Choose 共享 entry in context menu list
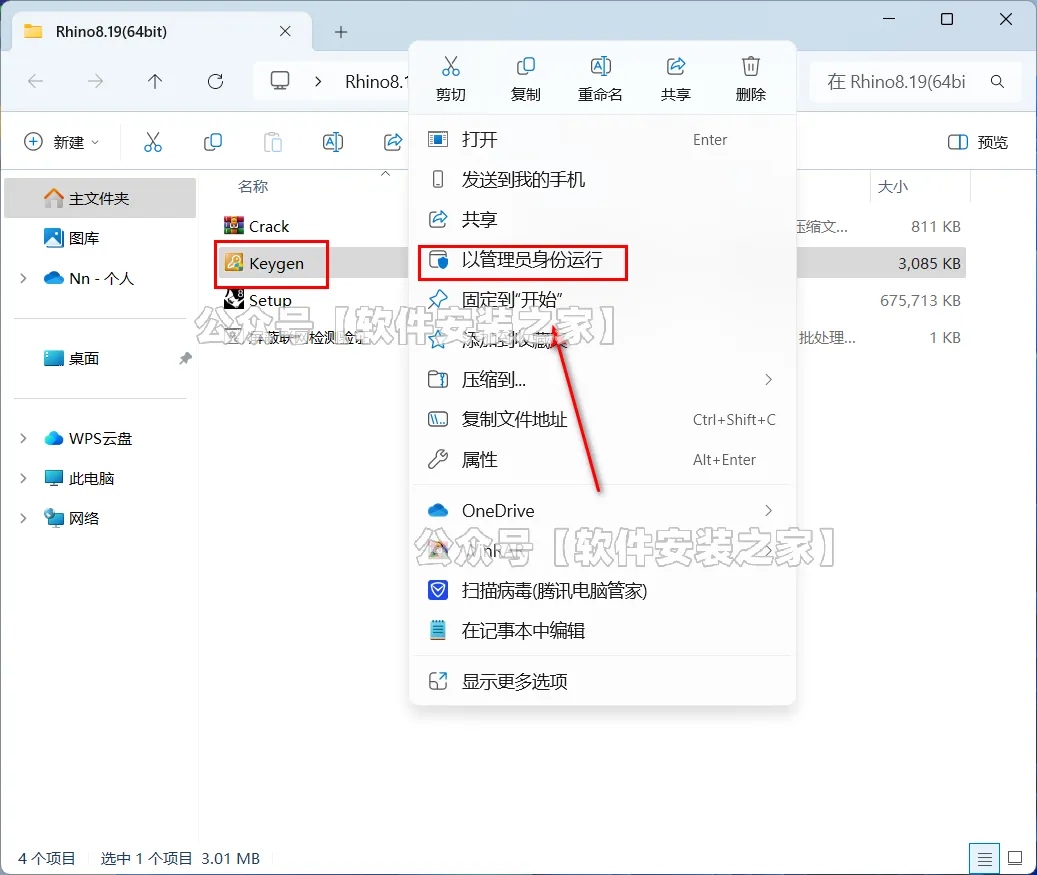This screenshot has height=875, width=1037. [602, 219]
